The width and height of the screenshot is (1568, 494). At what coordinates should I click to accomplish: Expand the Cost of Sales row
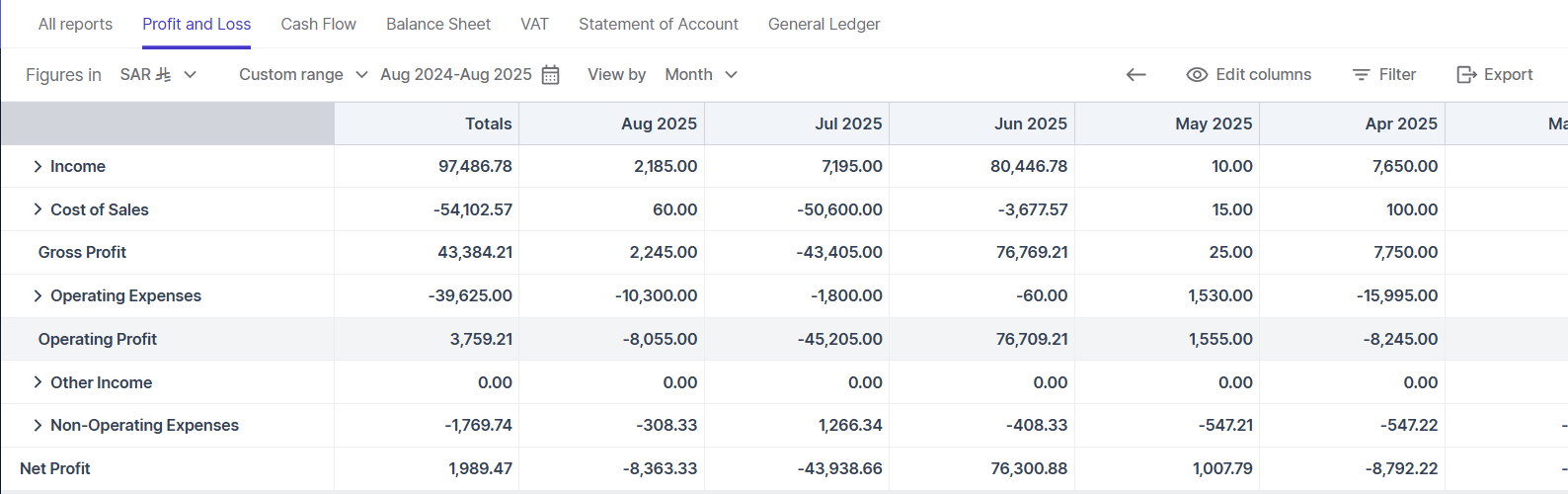click(x=38, y=209)
